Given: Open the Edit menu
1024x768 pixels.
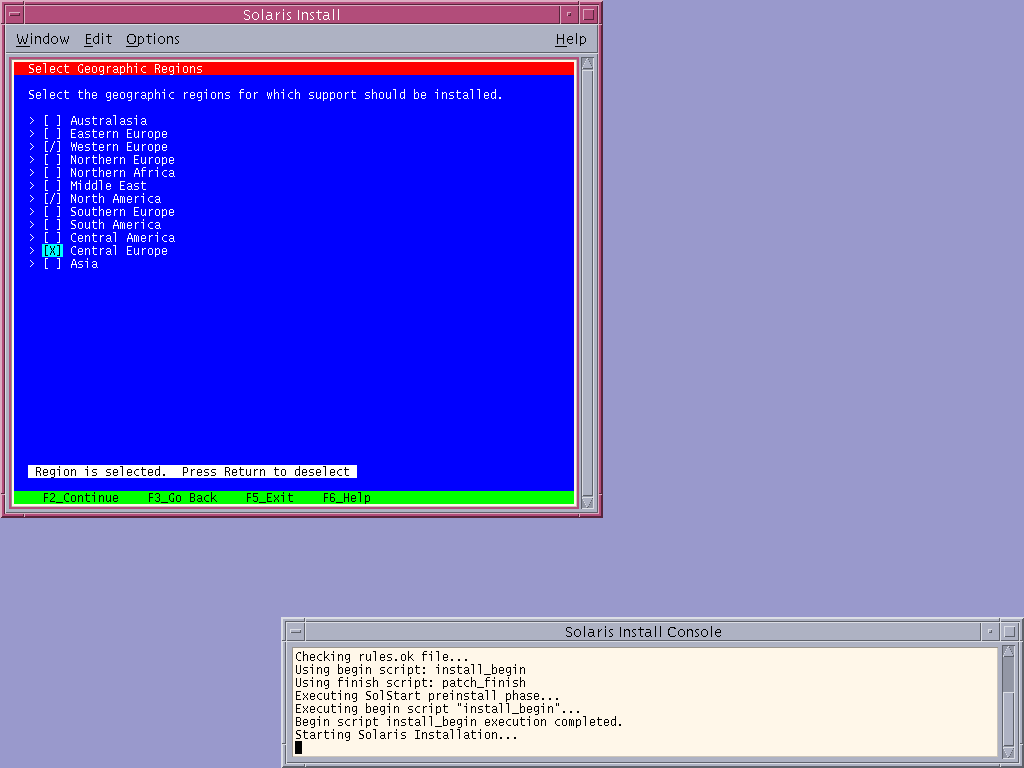Looking at the screenshot, I should 98,39.
